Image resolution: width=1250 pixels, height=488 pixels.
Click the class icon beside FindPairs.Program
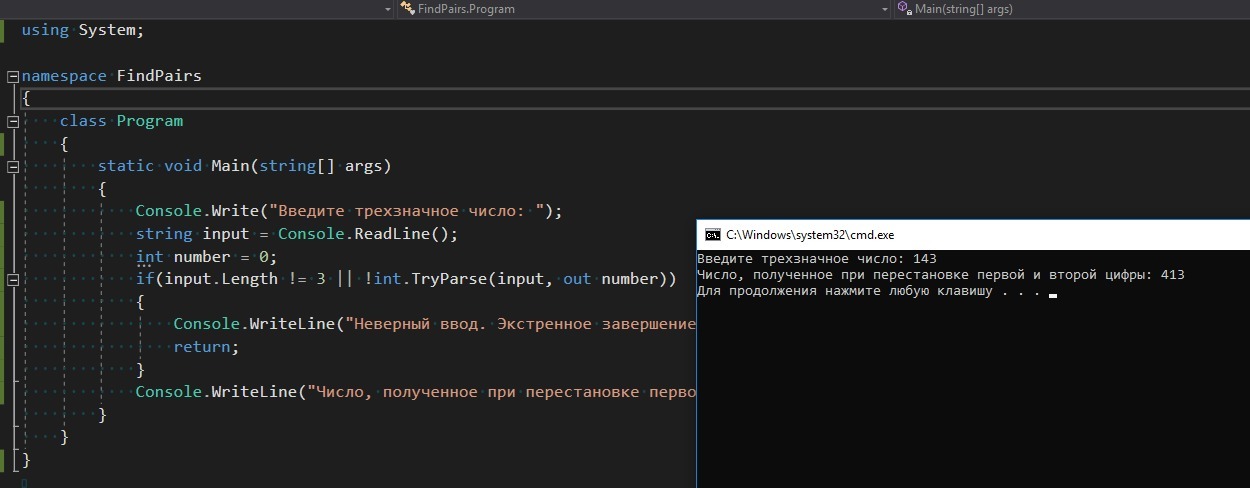pos(407,9)
